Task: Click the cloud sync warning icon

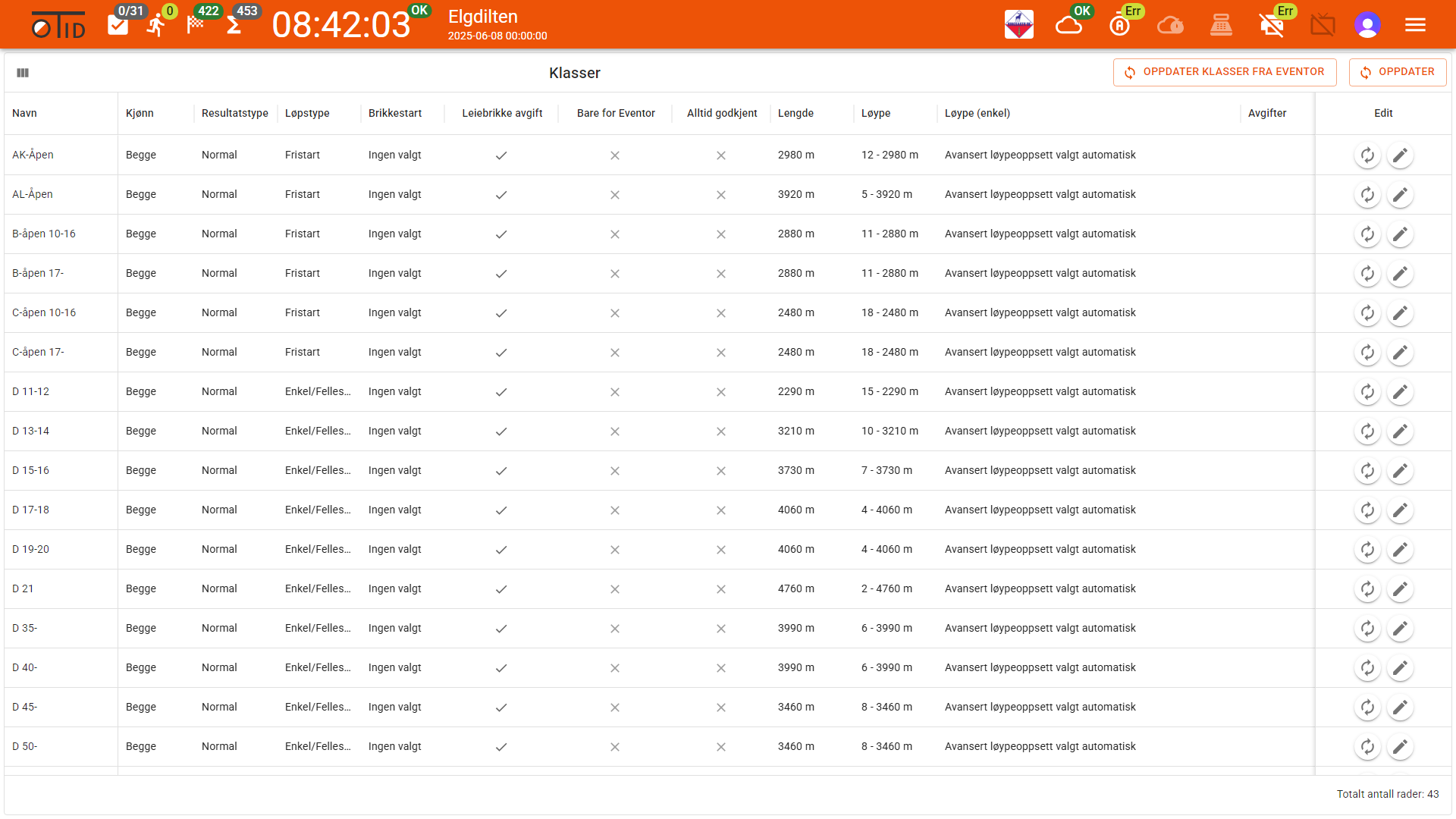Action: point(1170,26)
